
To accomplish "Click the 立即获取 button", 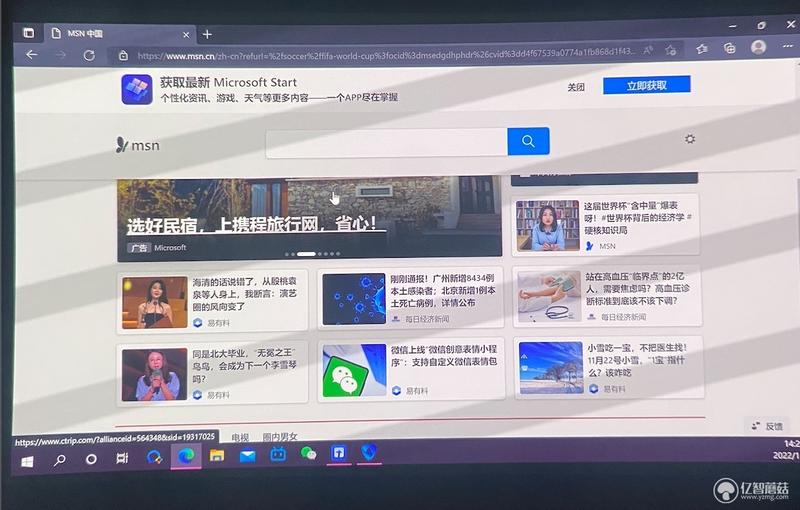I will click(646, 85).
